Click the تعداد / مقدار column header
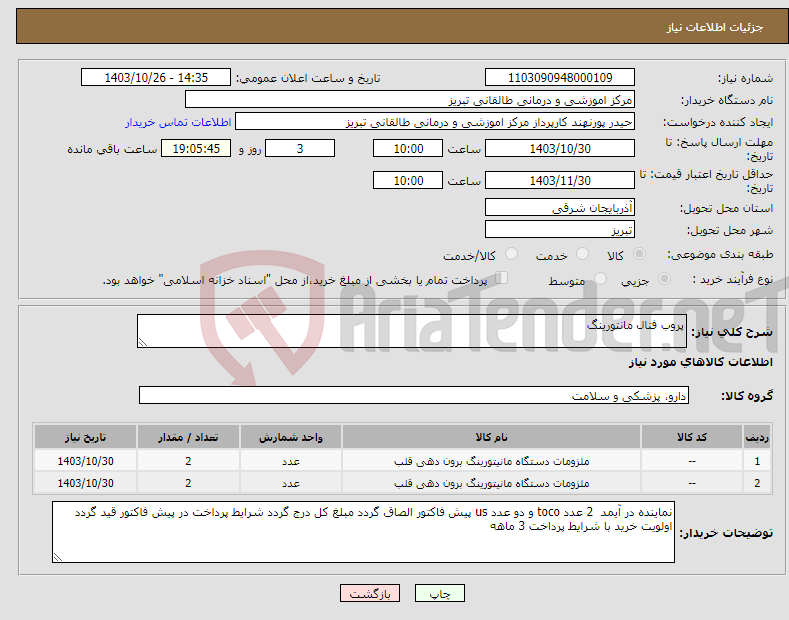Viewport: 789px width, 620px height. (x=188, y=437)
